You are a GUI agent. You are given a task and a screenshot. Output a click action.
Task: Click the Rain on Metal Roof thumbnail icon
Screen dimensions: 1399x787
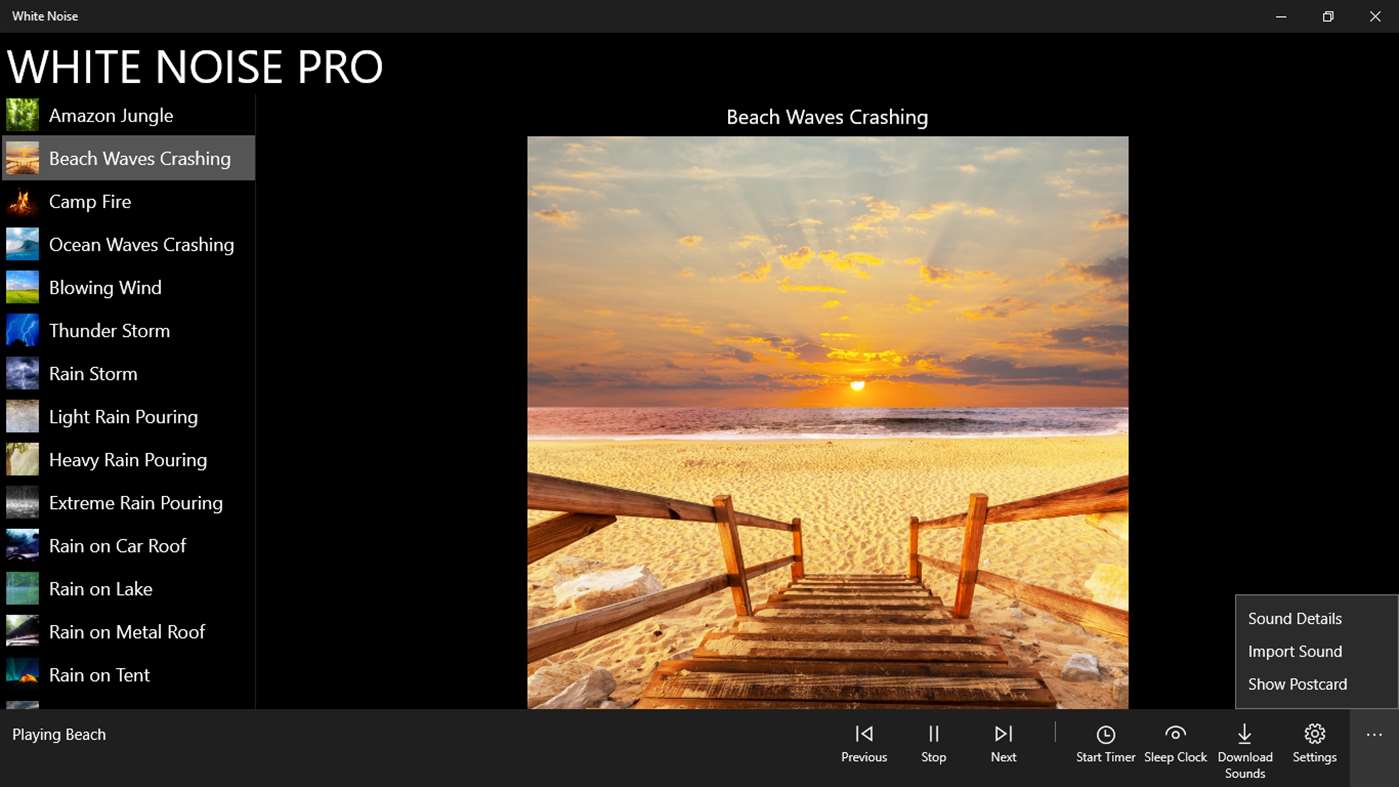(22, 631)
